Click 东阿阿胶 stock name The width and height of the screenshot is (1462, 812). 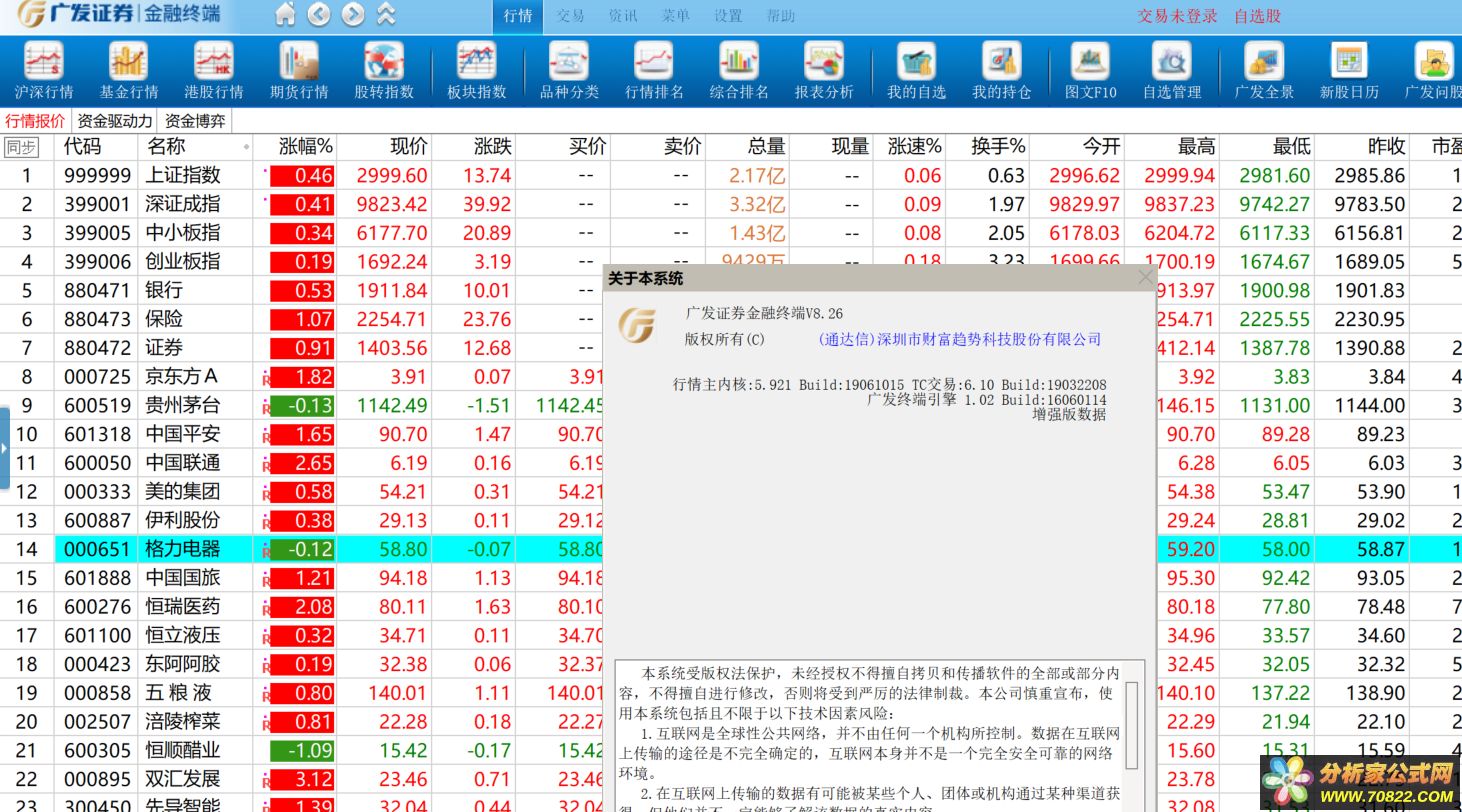[x=183, y=665]
